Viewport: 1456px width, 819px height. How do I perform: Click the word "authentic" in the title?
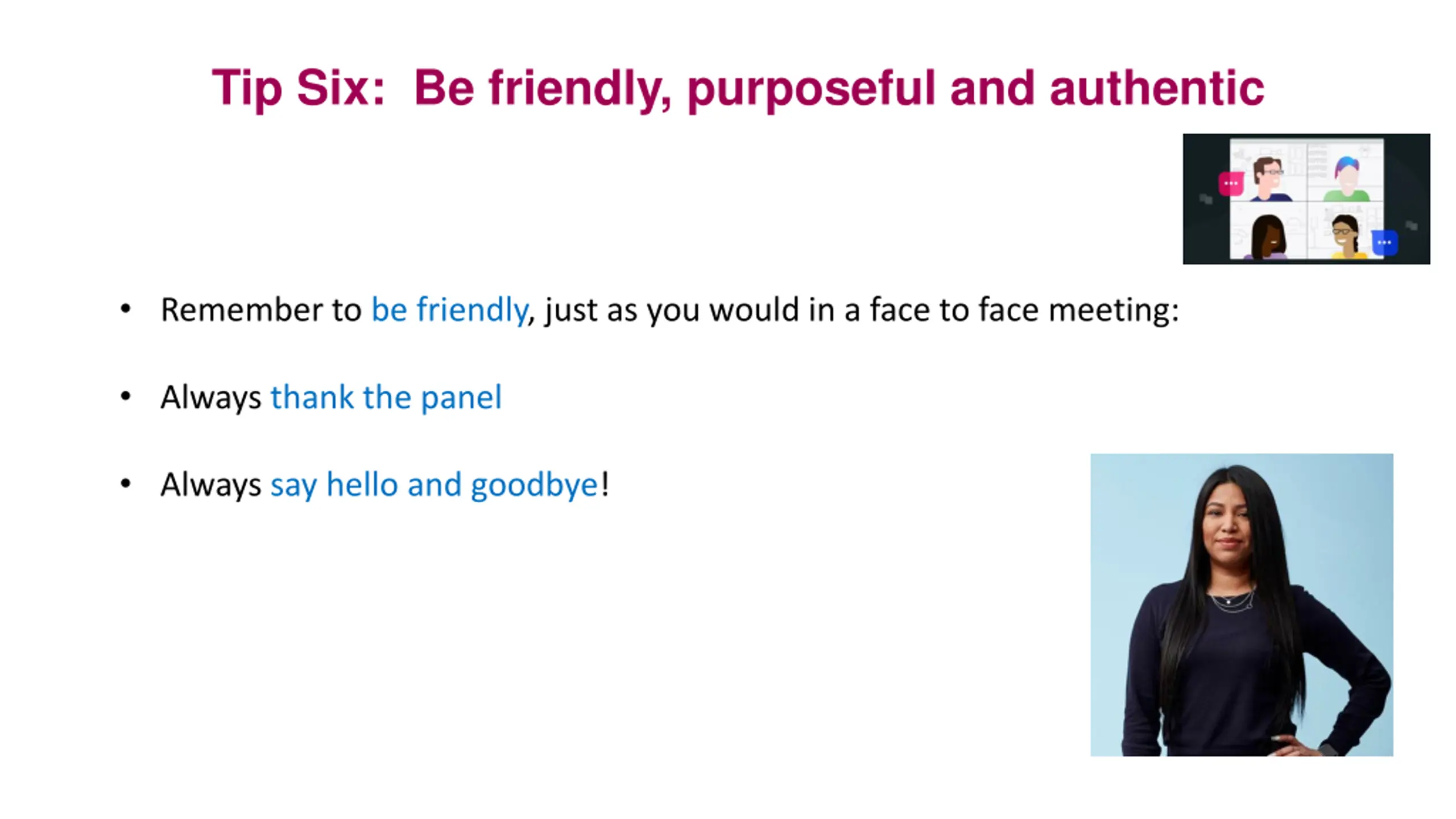[1157, 89]
